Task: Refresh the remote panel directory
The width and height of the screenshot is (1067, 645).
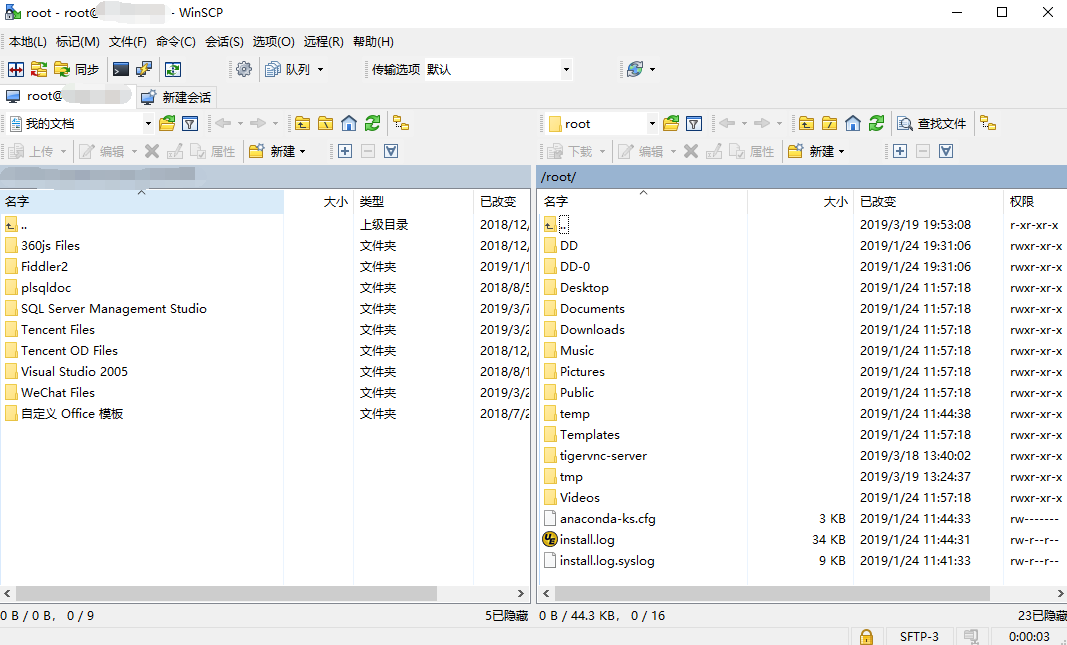Action: (x=877, y=123)
